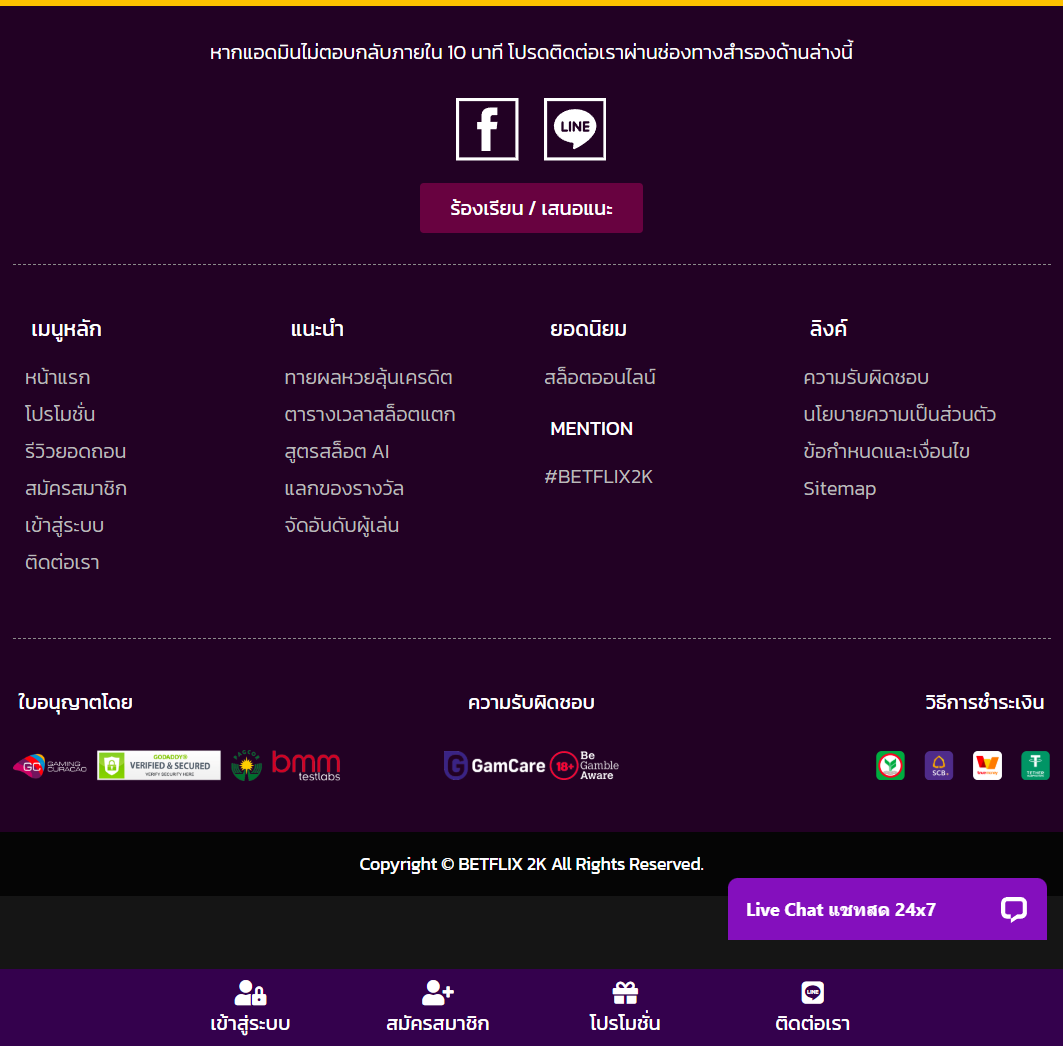Open the GamCare logo

click(x=495, y=766)
